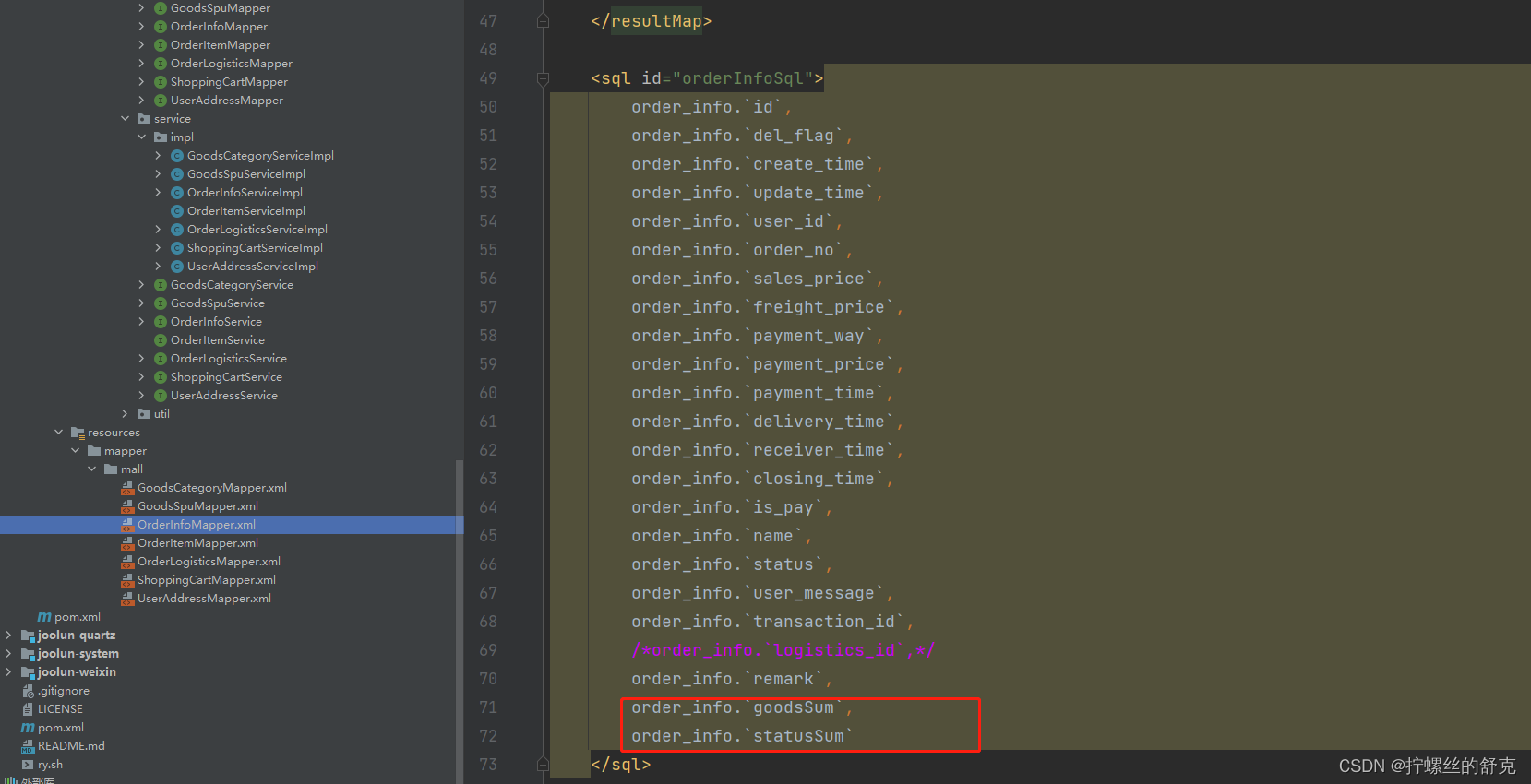Click the order_info.`del_flag` line
Viewport: 1531px width, 784px height.
[x=741, y=136]
